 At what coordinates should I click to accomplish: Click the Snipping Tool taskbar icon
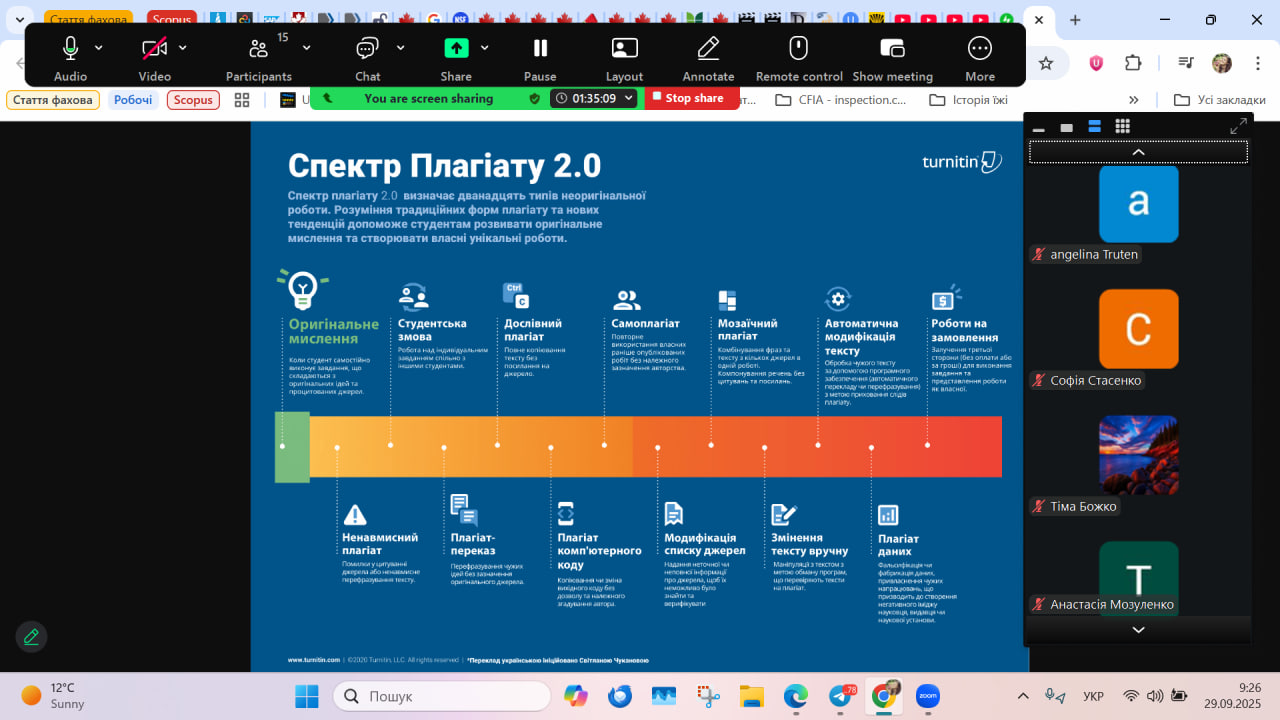[708, 696]
